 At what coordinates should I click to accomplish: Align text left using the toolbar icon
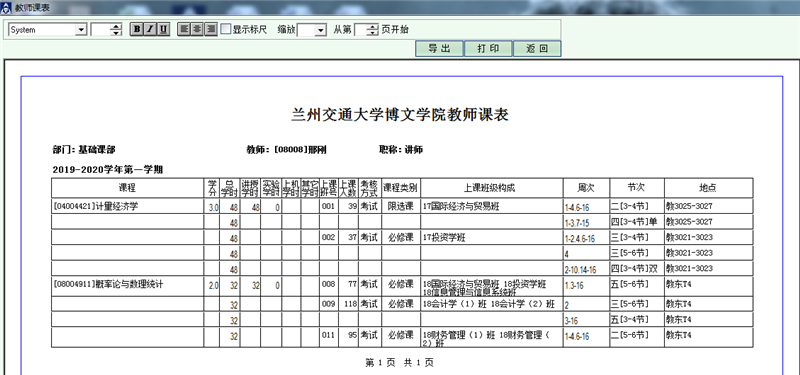184,30
